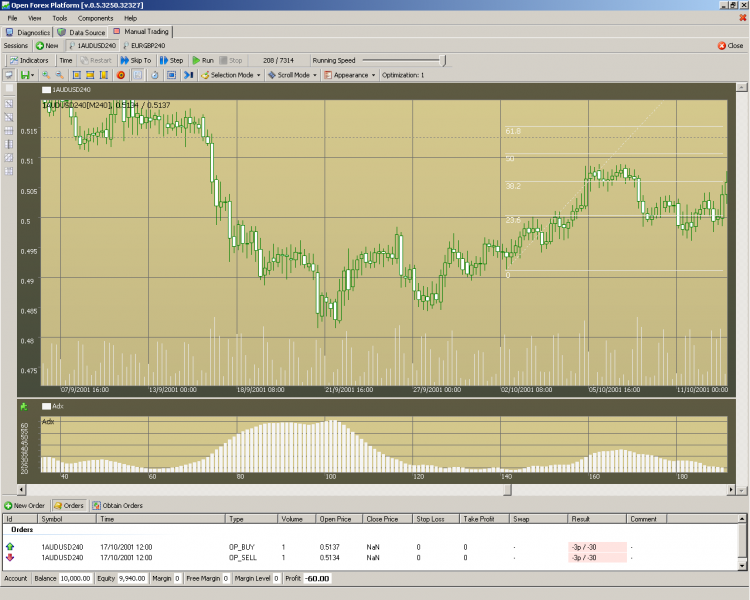Viewport: 750px width, 600px height.
Task: Adjust the Running Speed slider
Action: 443,60
